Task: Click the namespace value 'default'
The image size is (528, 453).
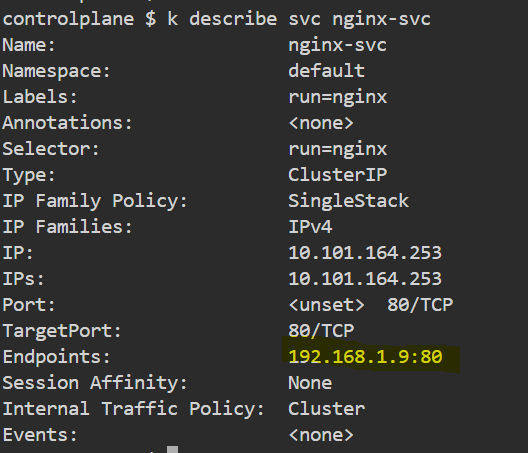Action: (326, 70)
